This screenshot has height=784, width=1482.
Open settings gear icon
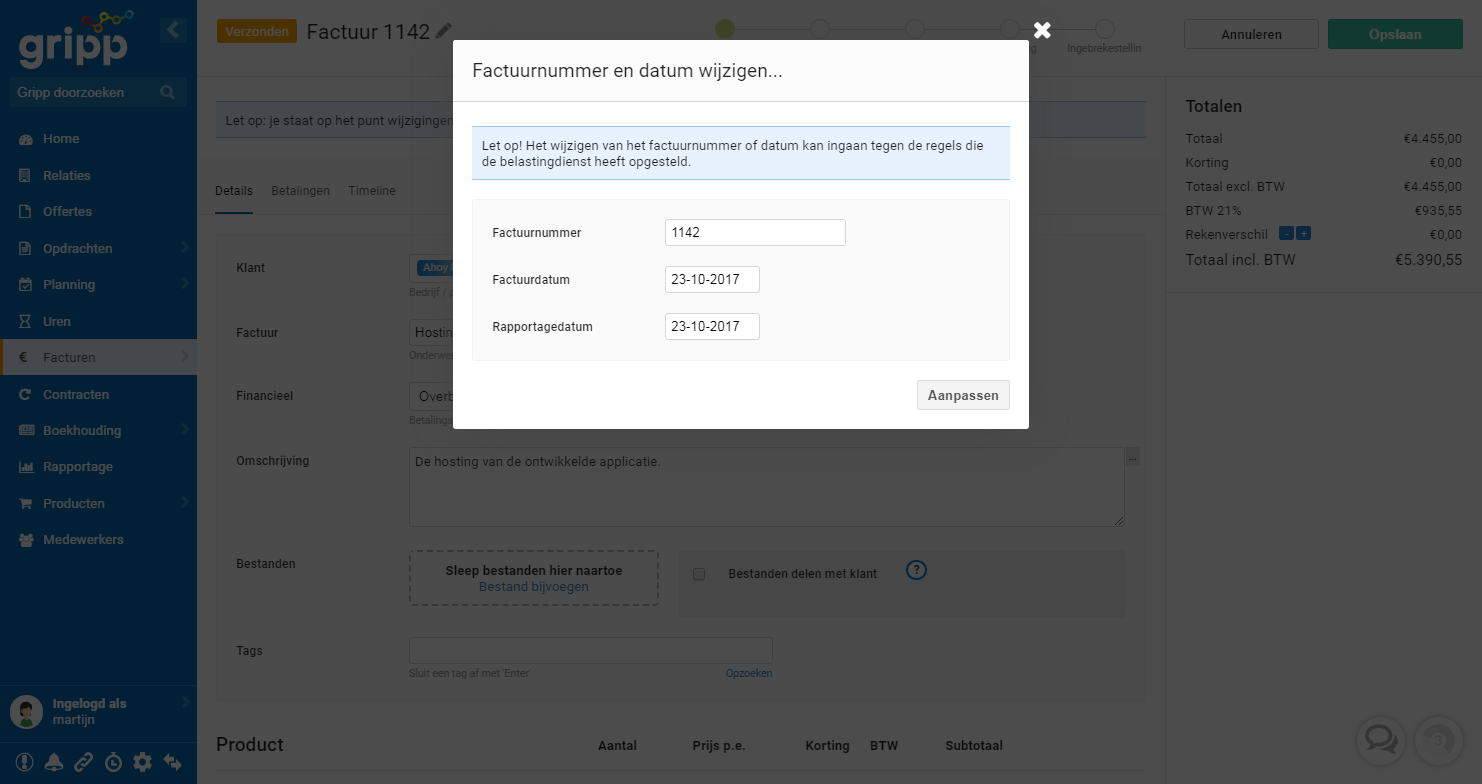coord(143,762)
